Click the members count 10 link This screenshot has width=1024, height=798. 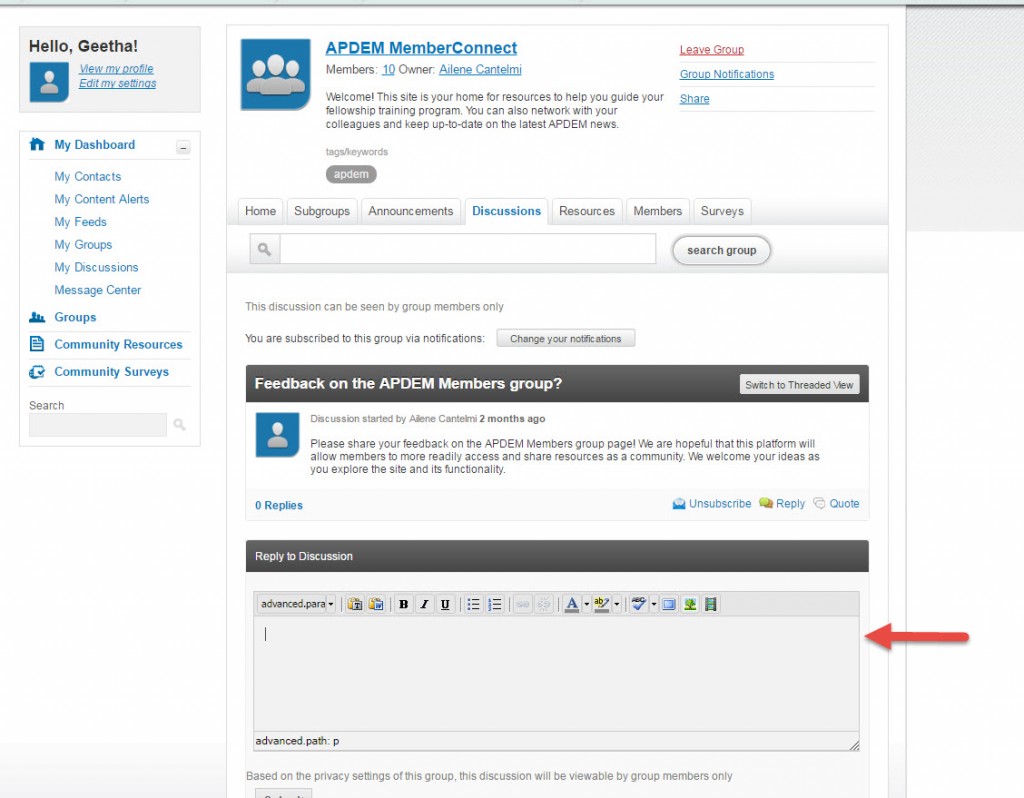(x=389, y=69)
